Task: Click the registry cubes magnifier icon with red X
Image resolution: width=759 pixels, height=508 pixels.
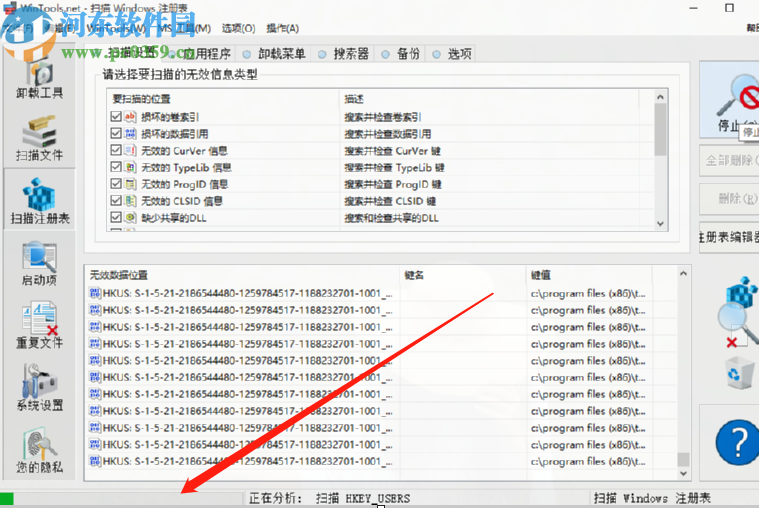Action: pyautogui.click(x=739, y=312)
